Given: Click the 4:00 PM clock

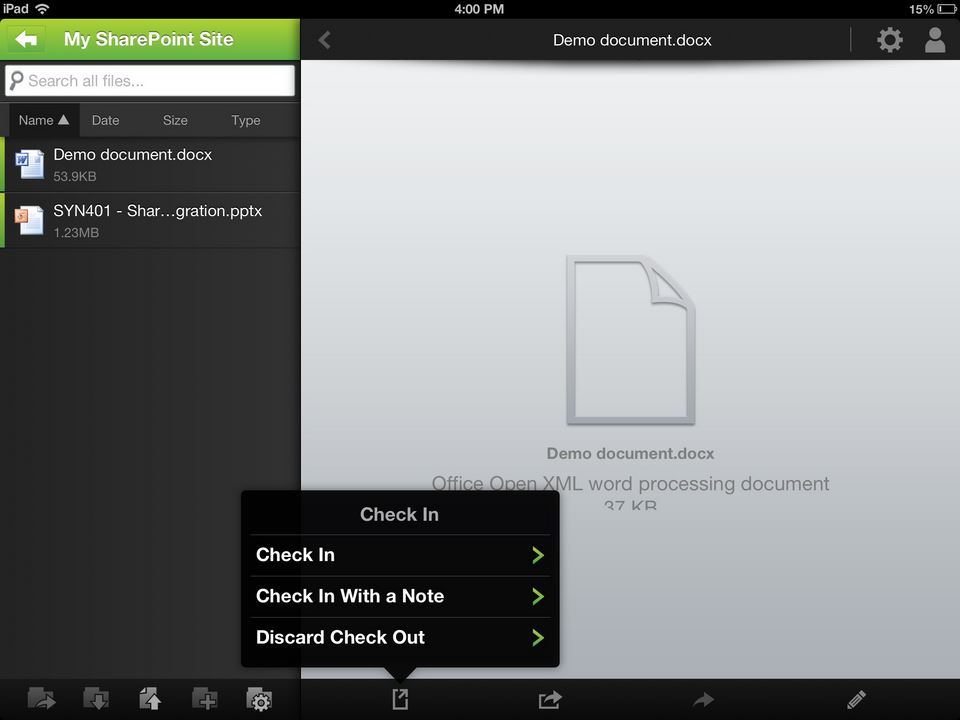Looking at the screenshot, I should point(479,9).
